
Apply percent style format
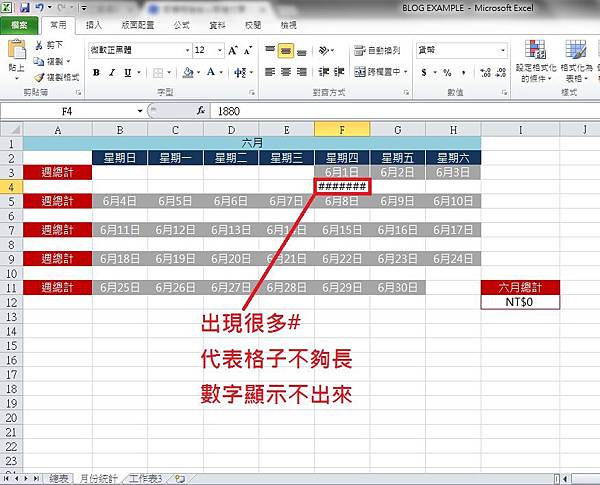click(x=447, y=72)
